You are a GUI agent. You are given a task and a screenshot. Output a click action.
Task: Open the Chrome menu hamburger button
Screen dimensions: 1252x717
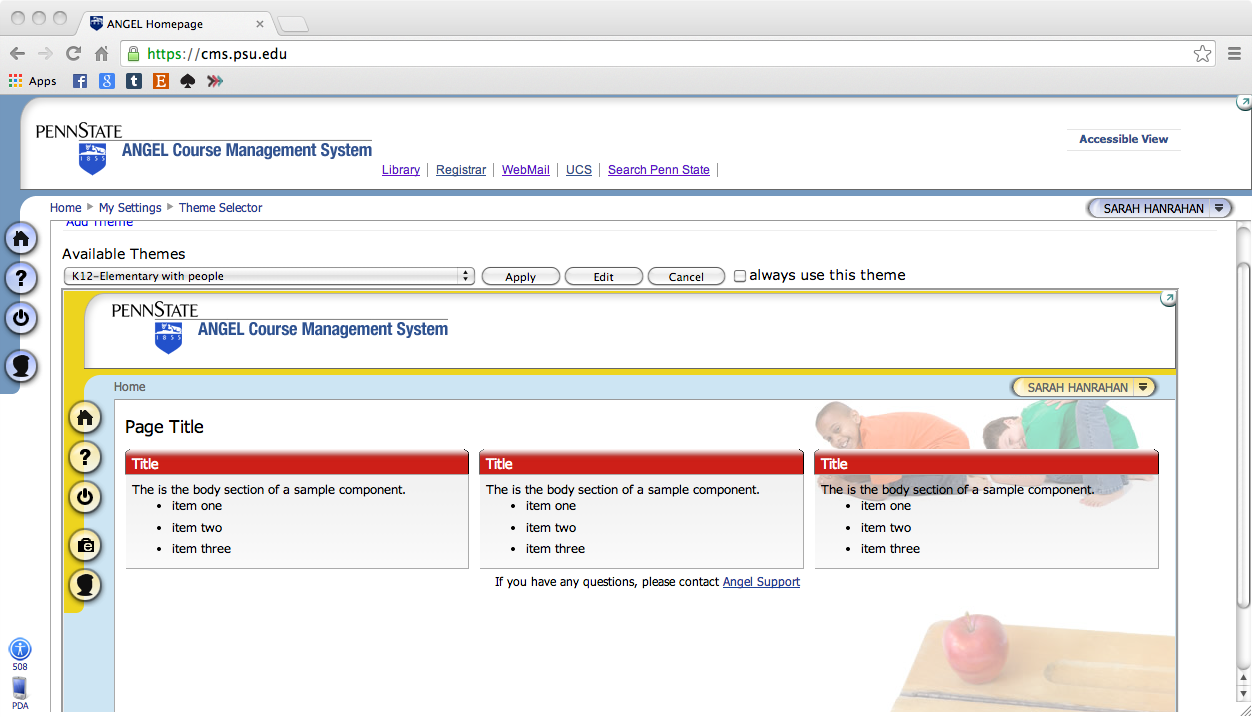pos(1234,54)
